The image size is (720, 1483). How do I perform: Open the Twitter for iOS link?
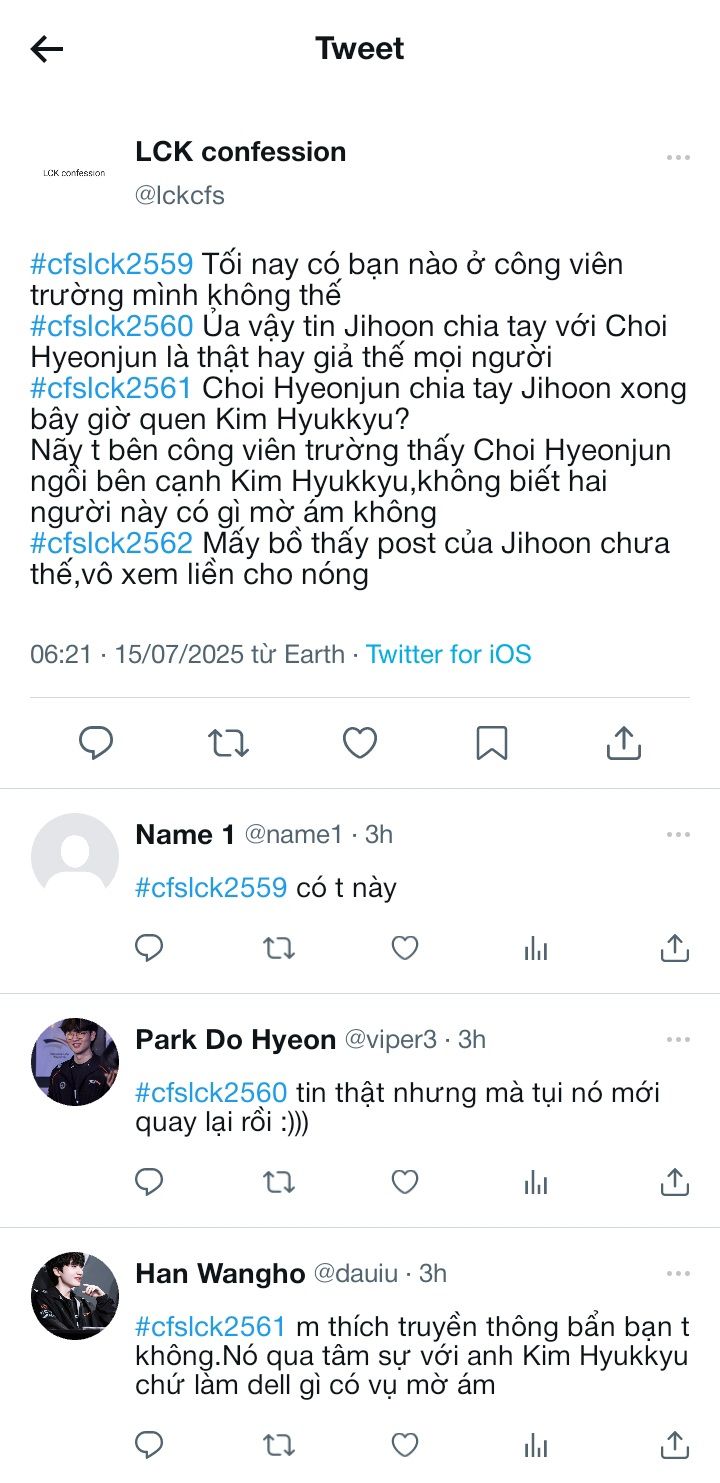coord(448,655)
